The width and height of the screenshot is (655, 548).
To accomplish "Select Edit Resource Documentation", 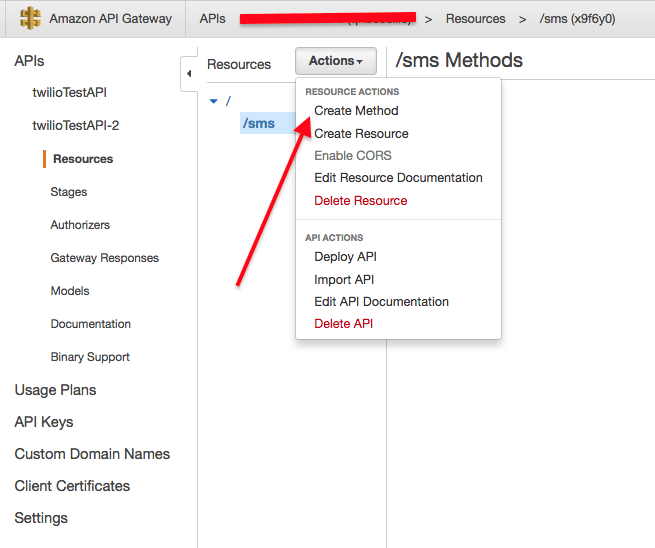I will [x=398, y=178].
